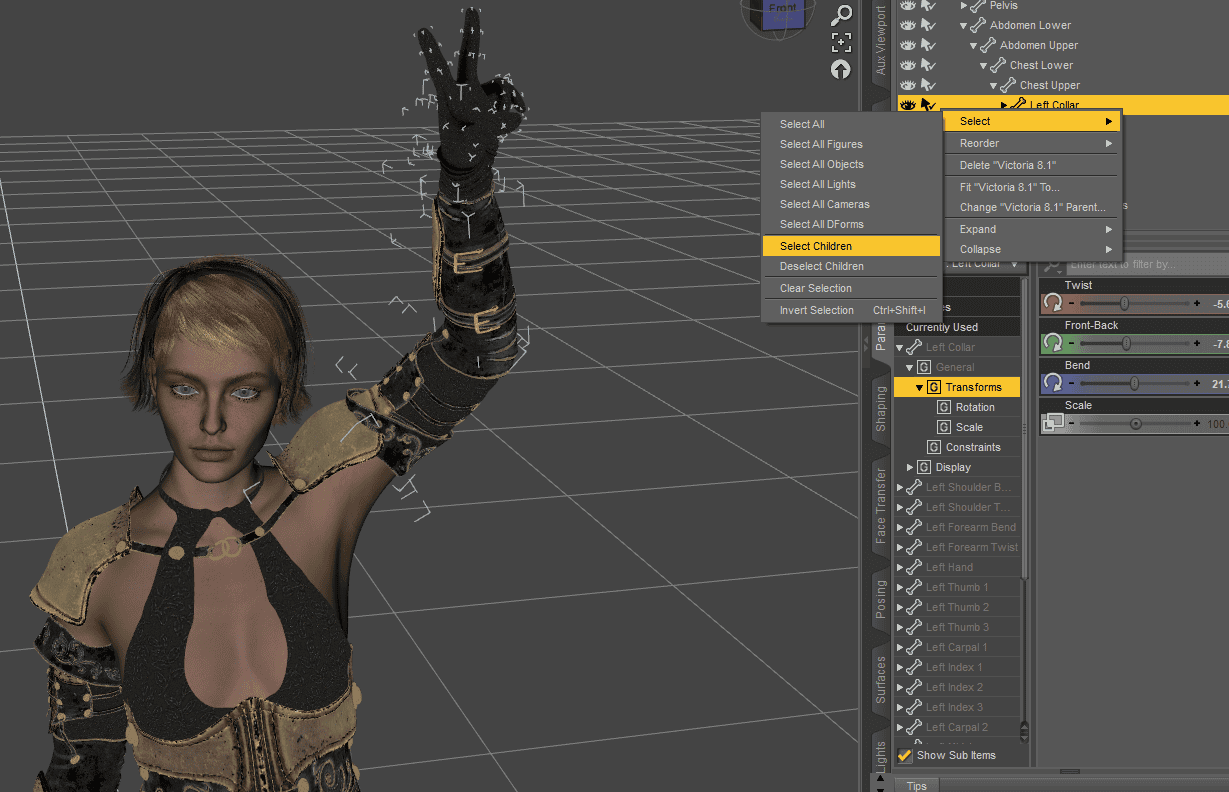Click the frame selection icon in viewport
1229x792 pixels.
pos(841,42)
